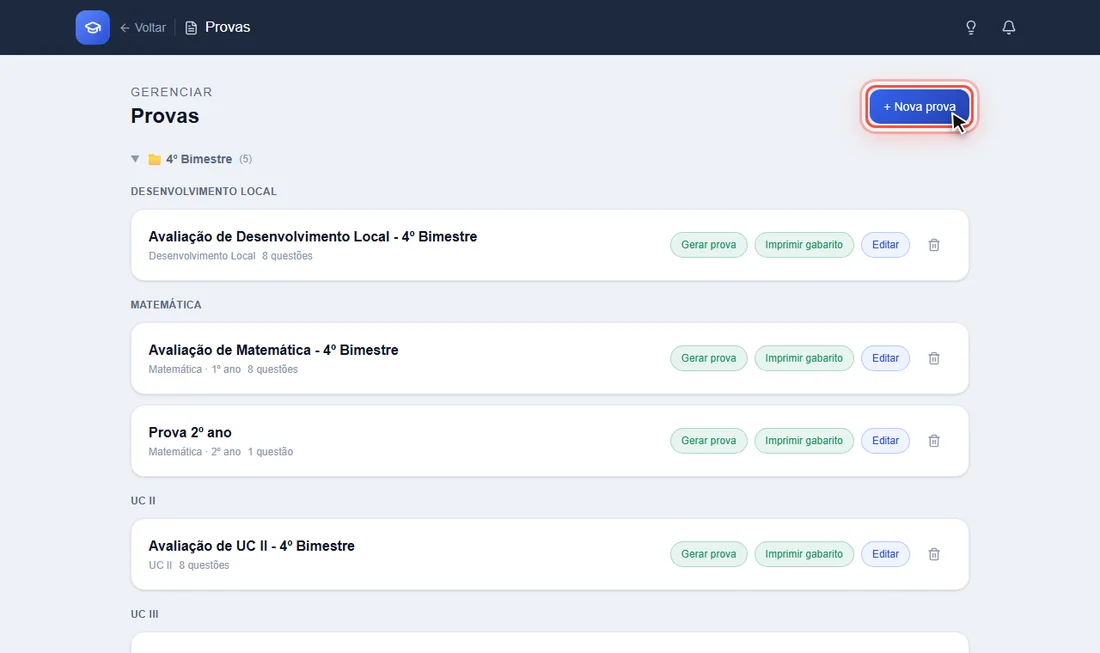1100x653 pixels.
Task: Open the lightbulb tips icon
Action: point(971,27)
